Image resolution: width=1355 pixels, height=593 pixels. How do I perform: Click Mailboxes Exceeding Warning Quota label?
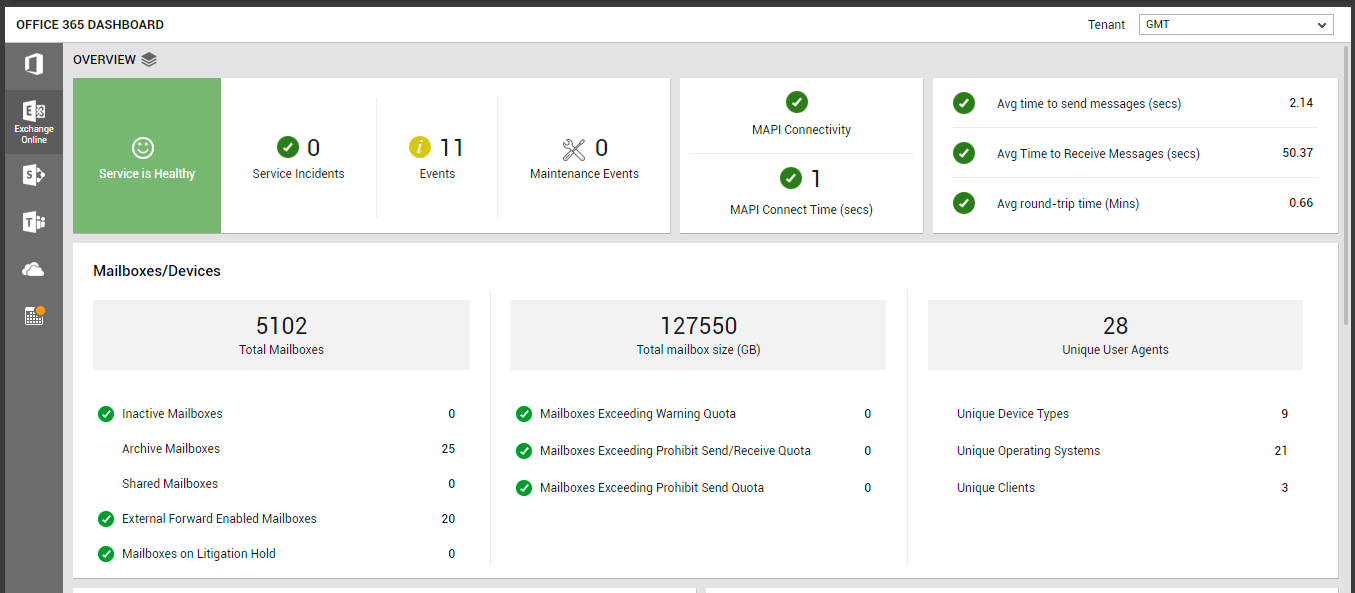[638, 414]
